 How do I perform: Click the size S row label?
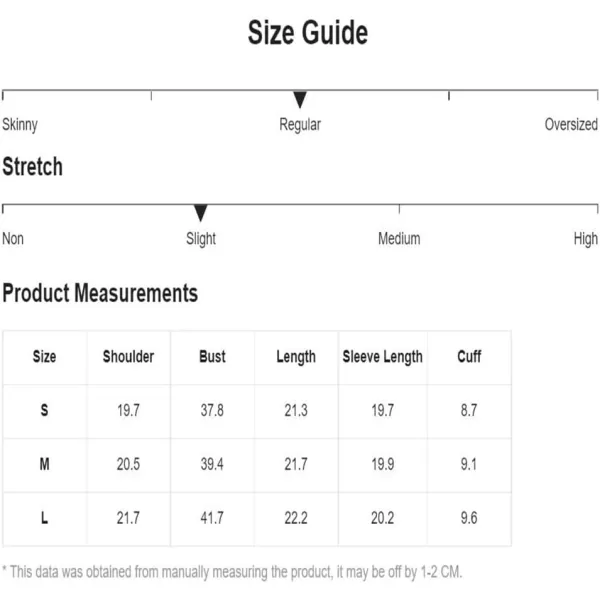[x=44, y=410]
